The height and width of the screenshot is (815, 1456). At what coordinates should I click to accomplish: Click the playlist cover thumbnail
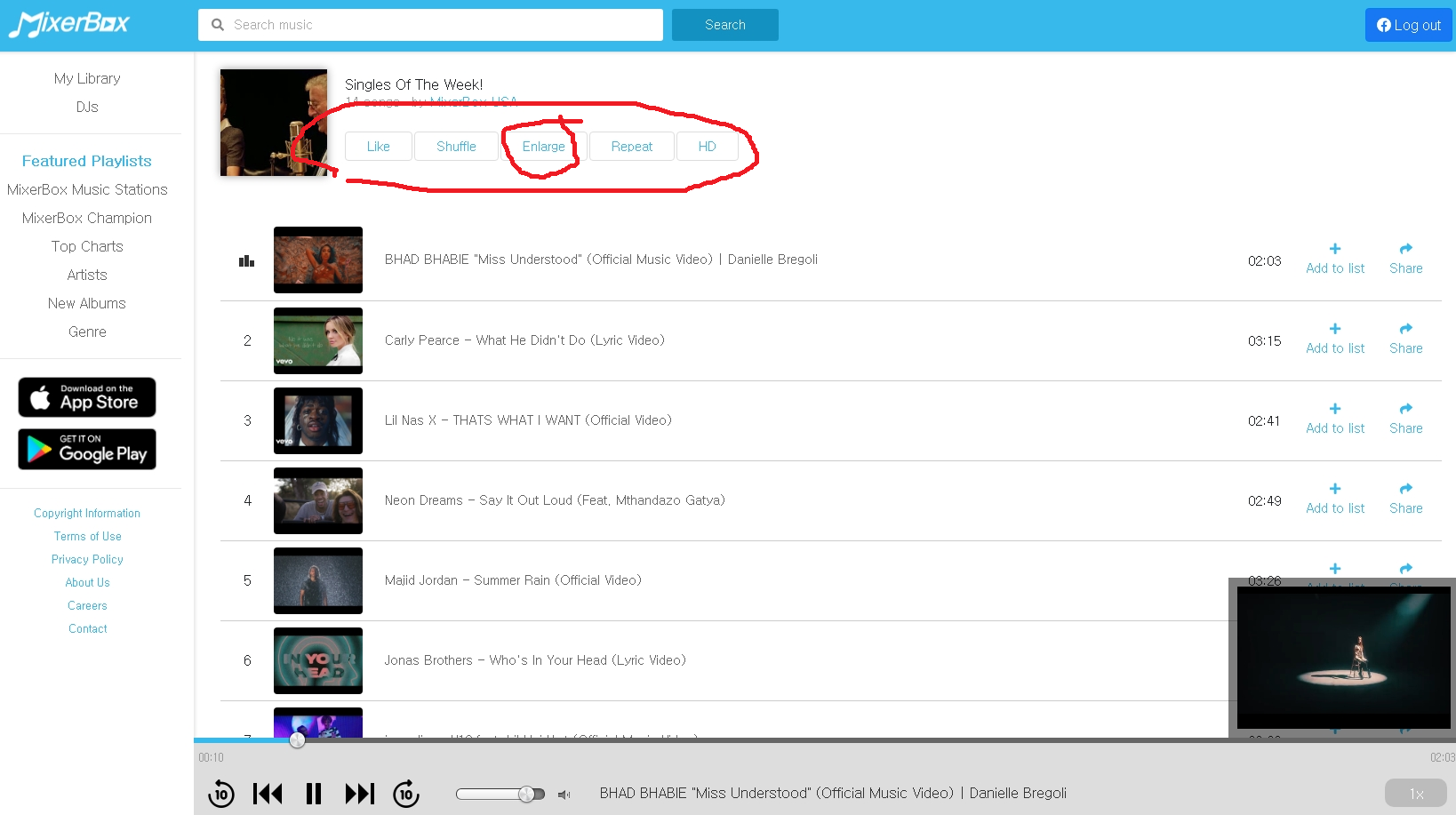(x=274, y=123)
